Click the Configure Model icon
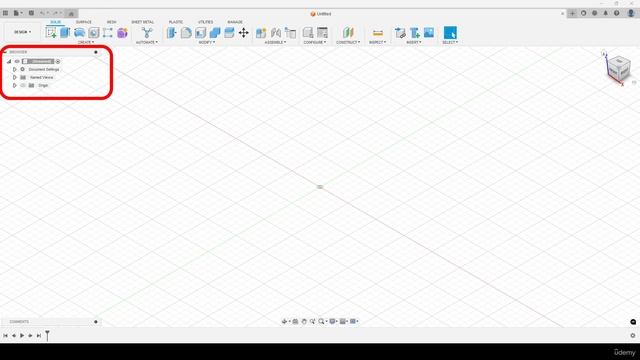 308,33
